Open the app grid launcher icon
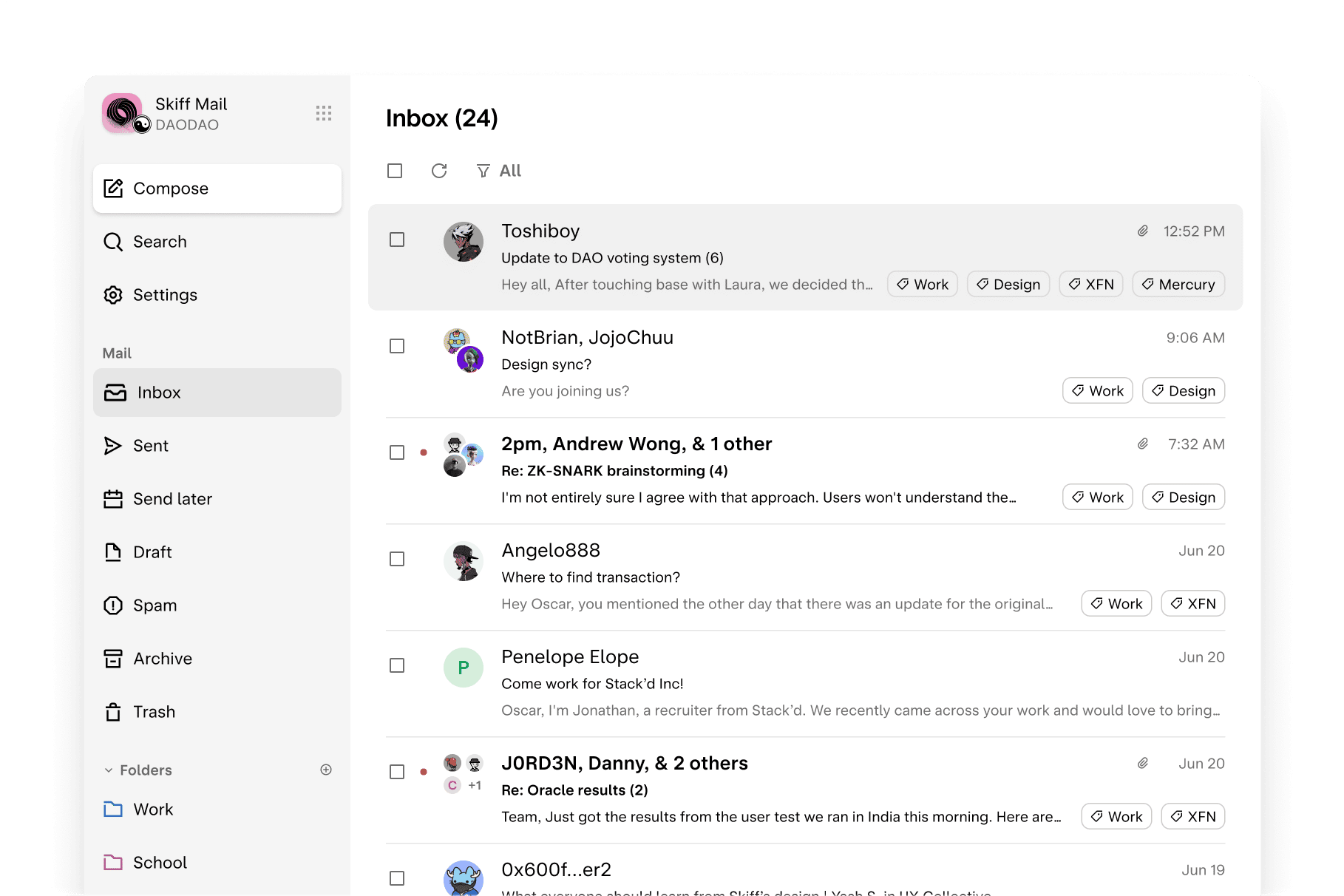Image resolution: width=1344 pixels, height=896 pixels. pyautogui.click(x=324, y=113)
